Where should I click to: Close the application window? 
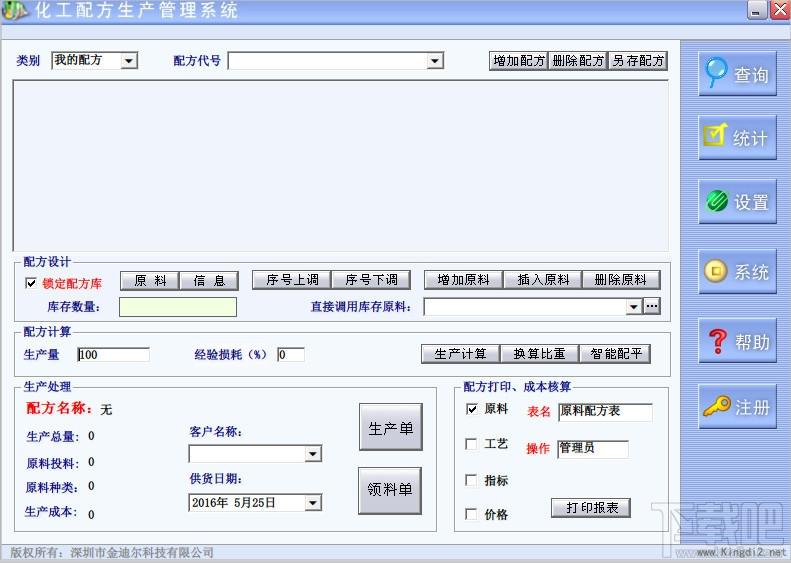coord(779,11)
